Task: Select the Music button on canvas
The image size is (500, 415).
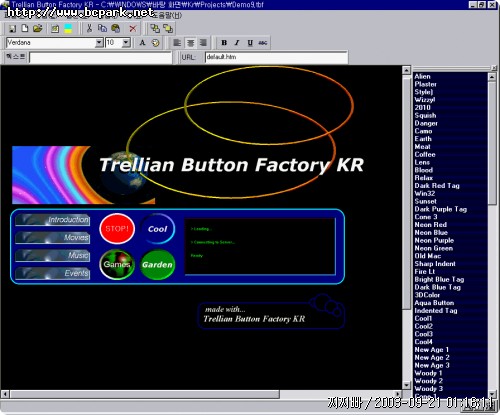Action: [x=53, y=255]
